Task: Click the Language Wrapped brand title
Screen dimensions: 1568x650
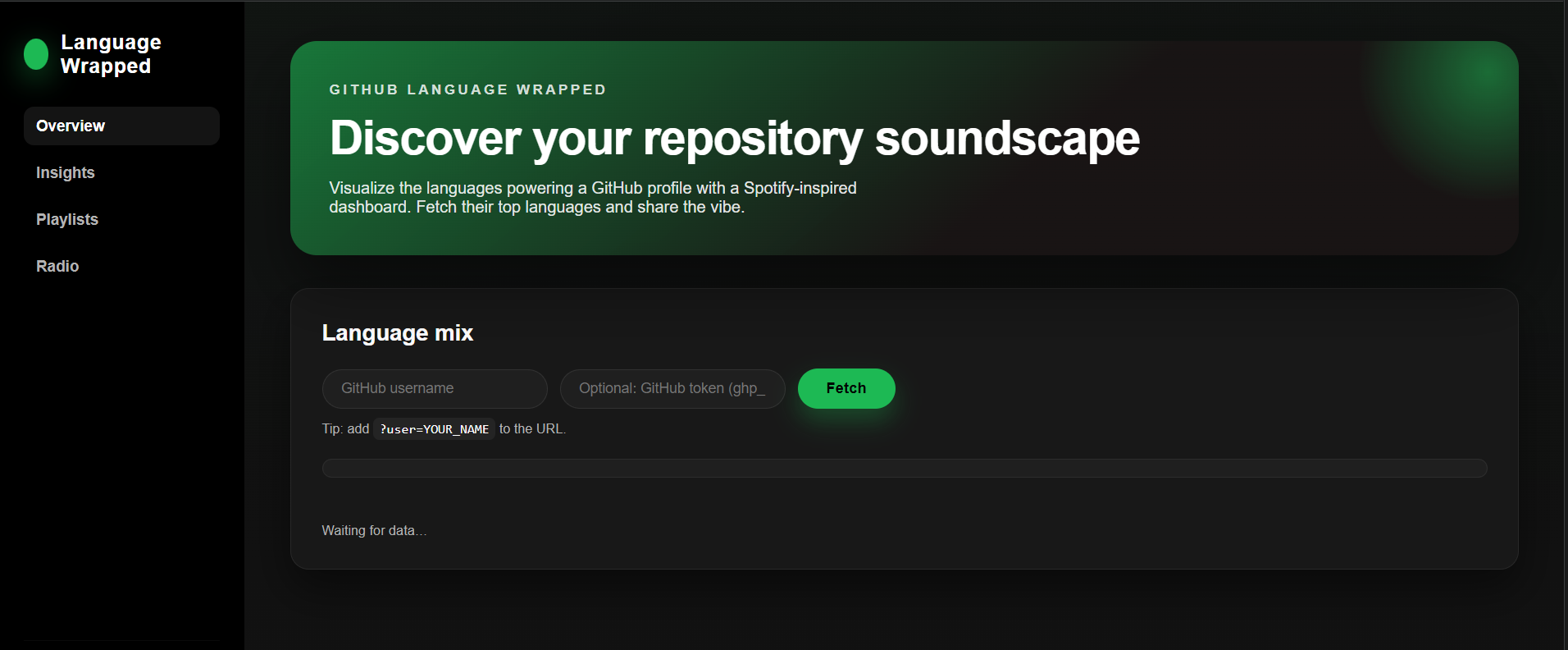Action: 111,54
